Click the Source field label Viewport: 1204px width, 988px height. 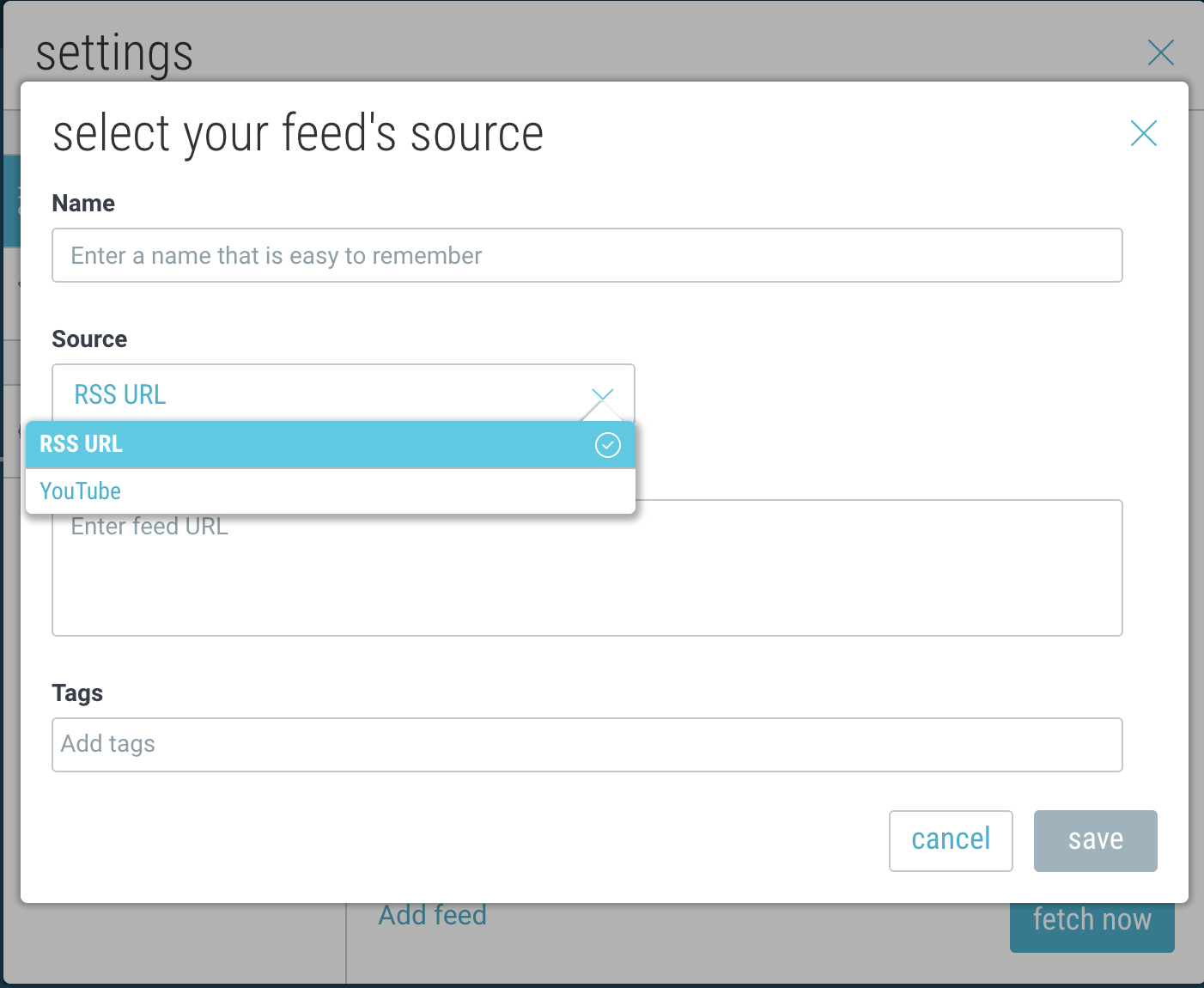89,338
